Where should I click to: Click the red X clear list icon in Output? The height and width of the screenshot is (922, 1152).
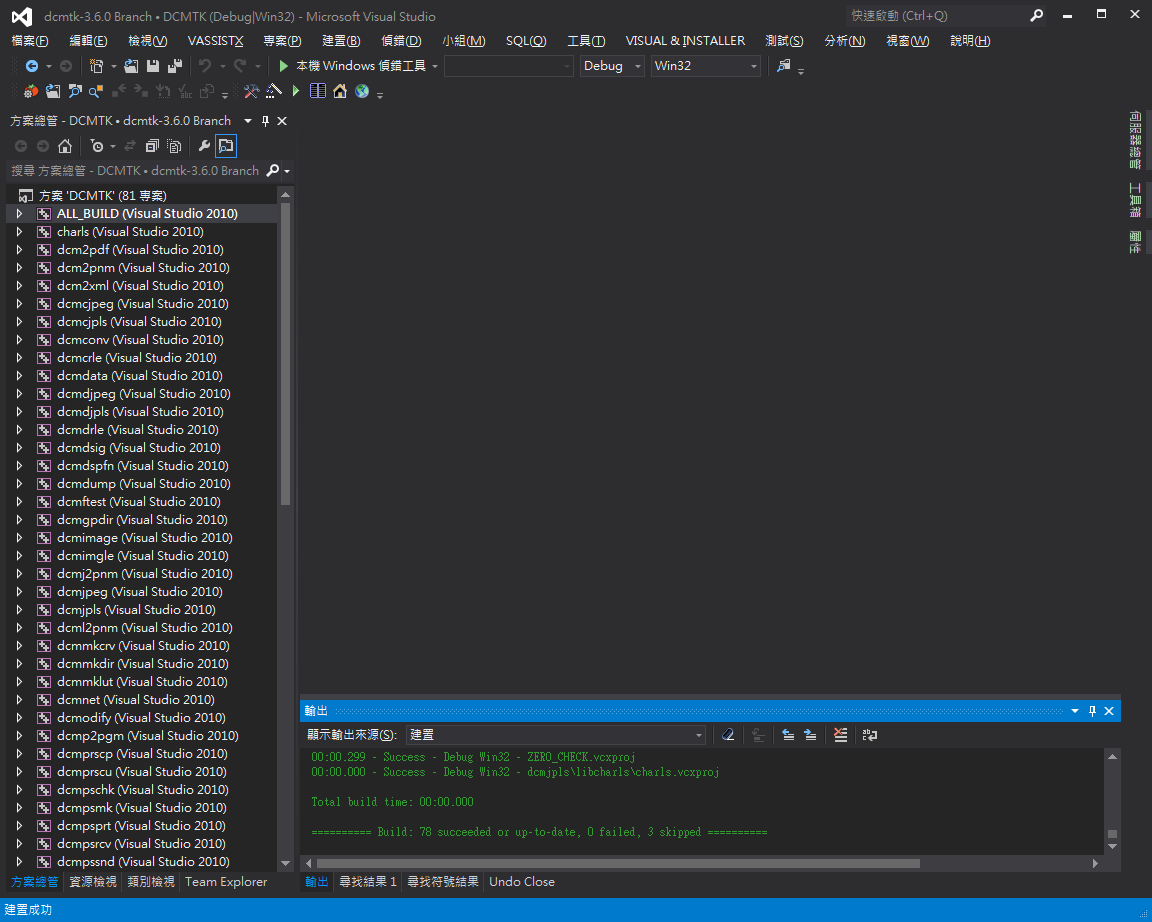tap(840, 735)
